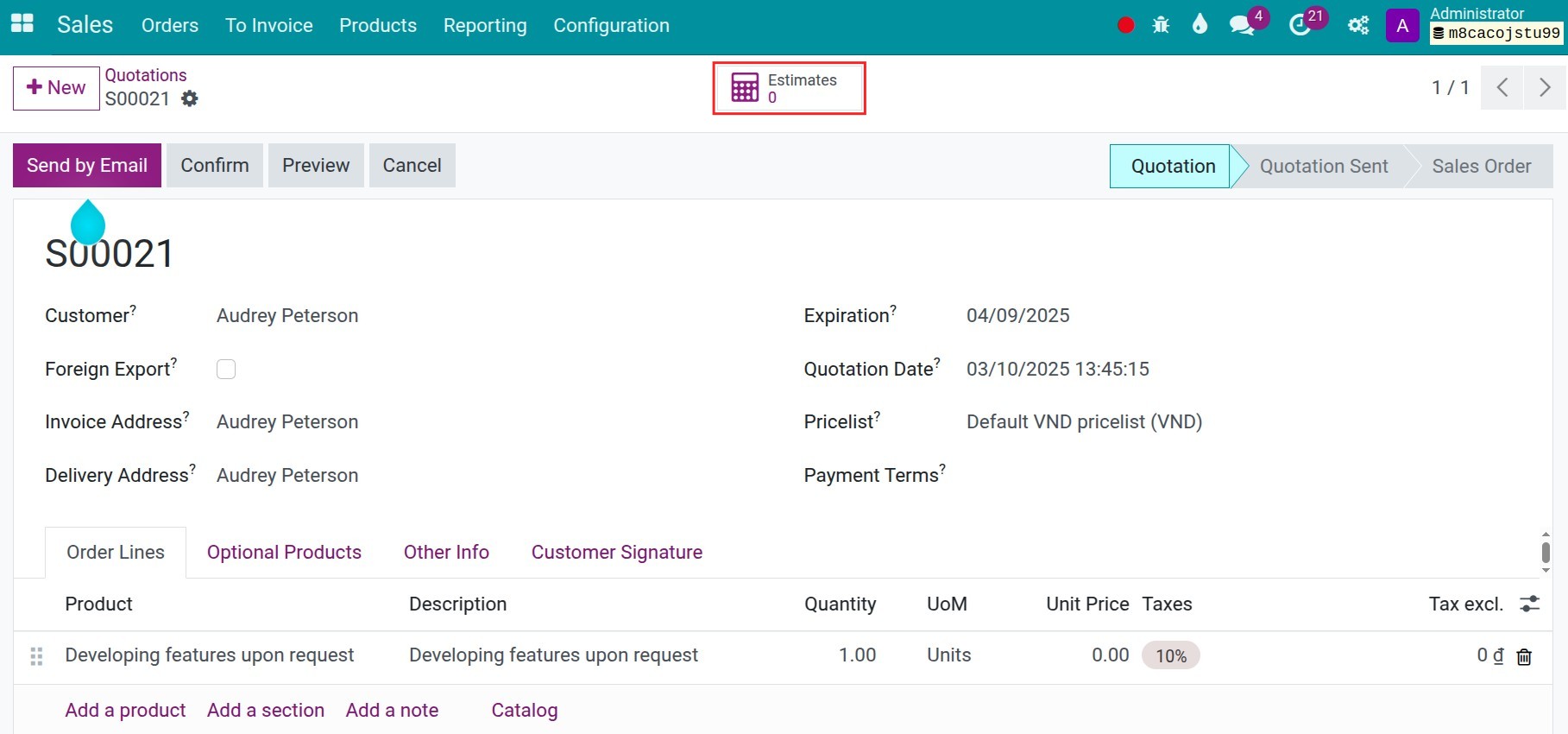This screenshot has height=734, width=1568.
Task: Click the Cancel button
Action: coord(412,165)
